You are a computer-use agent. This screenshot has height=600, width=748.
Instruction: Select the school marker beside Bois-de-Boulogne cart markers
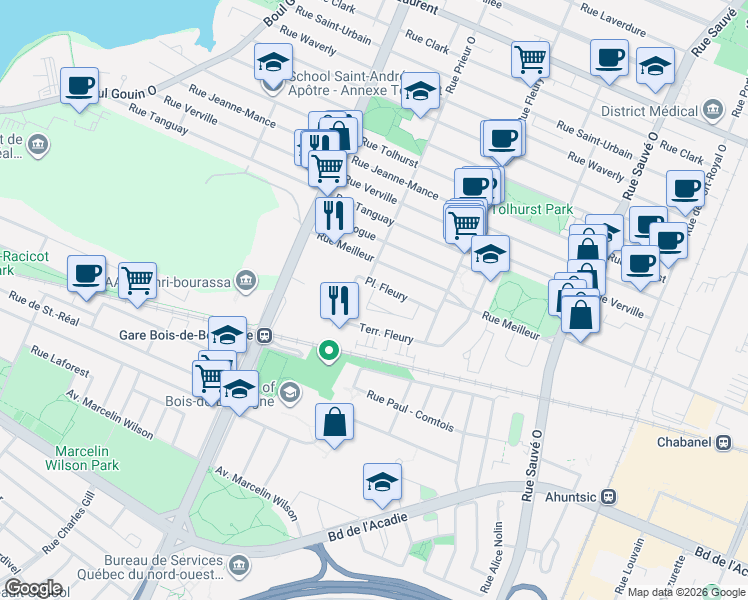[x=239, y=391]
